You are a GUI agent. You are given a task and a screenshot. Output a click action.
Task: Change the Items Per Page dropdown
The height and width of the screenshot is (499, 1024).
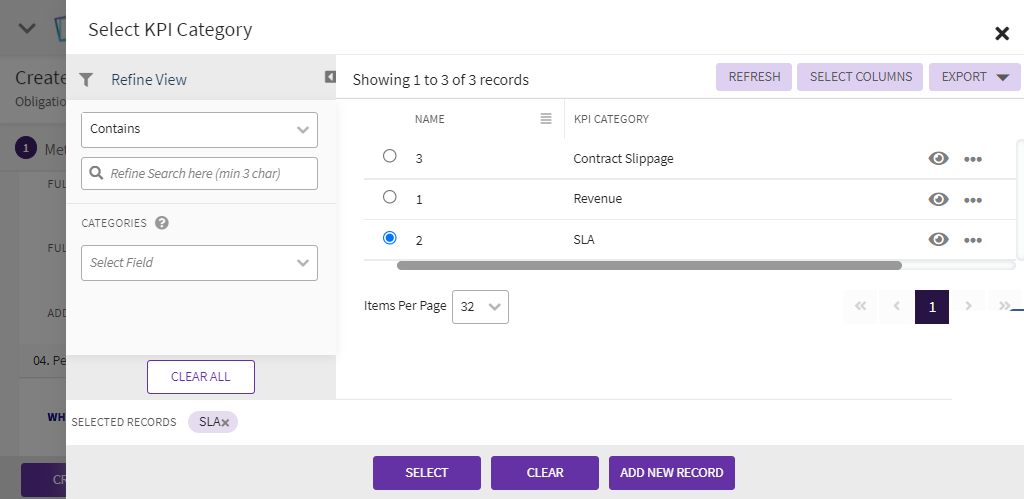coord(480,307)
